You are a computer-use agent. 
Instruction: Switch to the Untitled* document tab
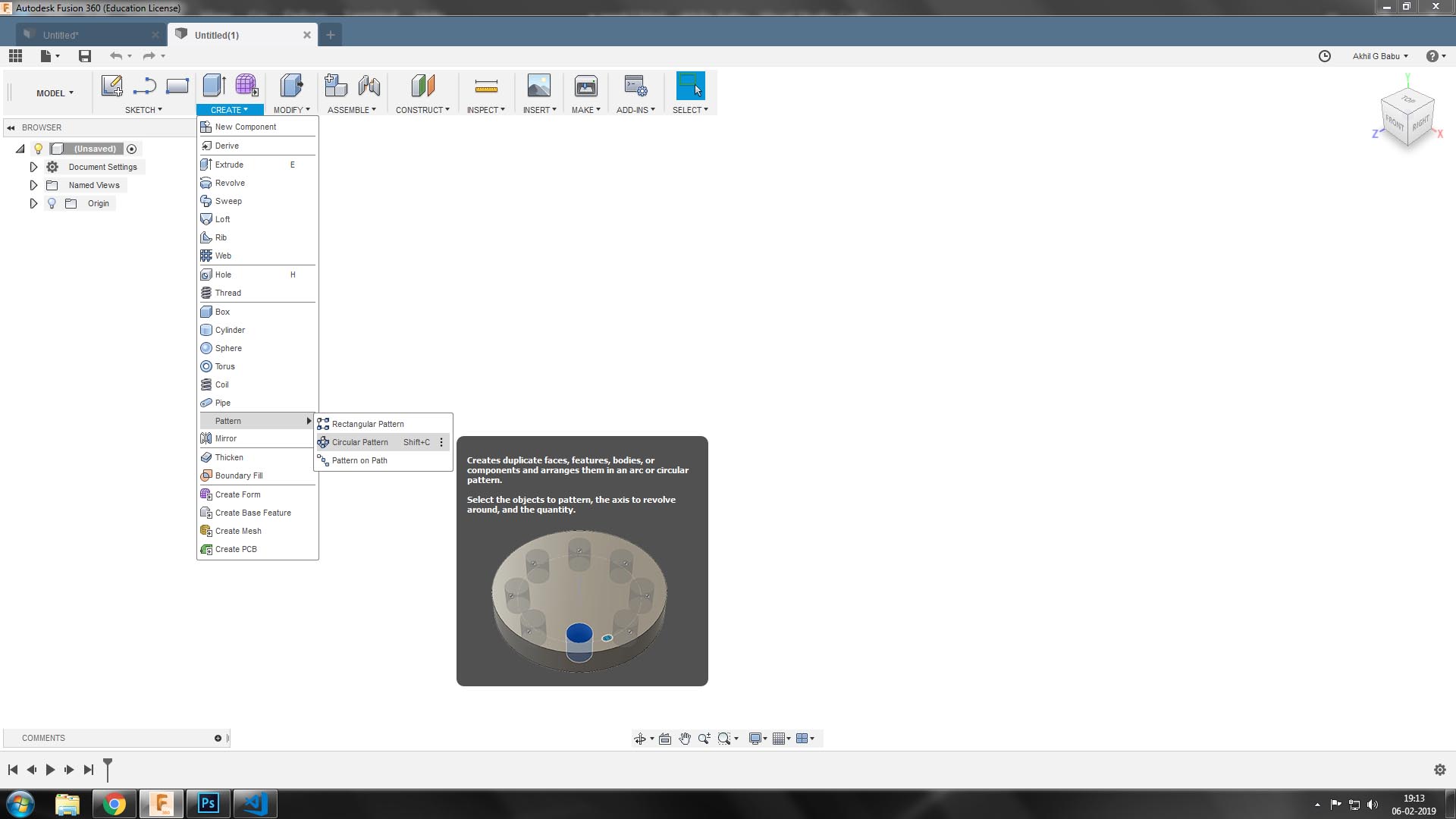[x=61, y=35]
